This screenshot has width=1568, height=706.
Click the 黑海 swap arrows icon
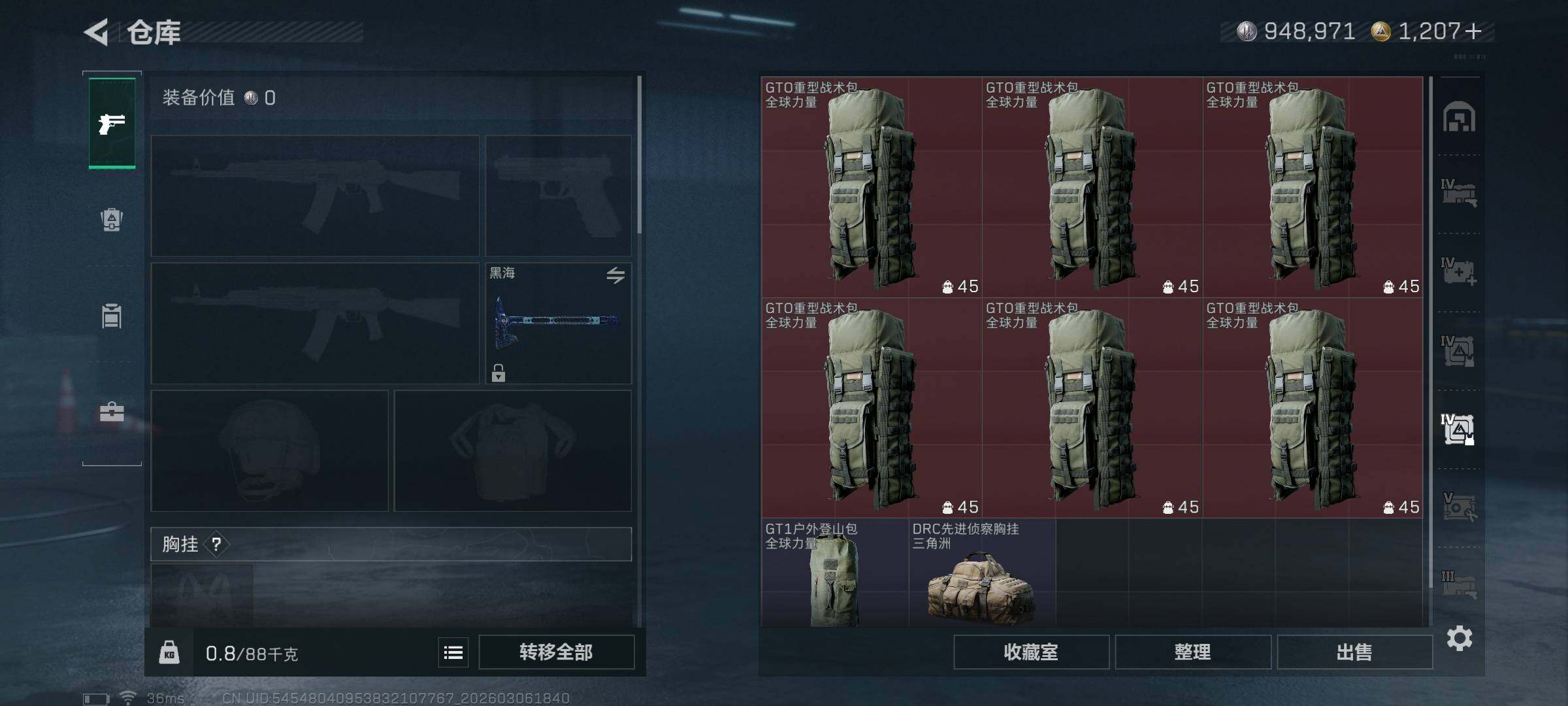[x=615, y=275]
